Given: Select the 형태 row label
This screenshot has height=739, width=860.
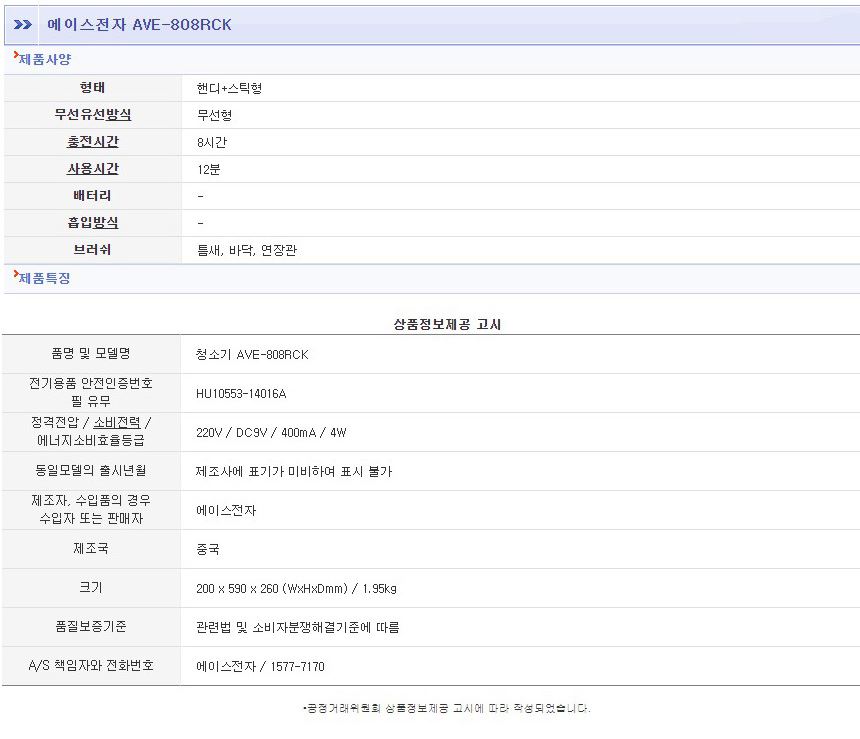Looking at the screenshot, I should 93,88.
